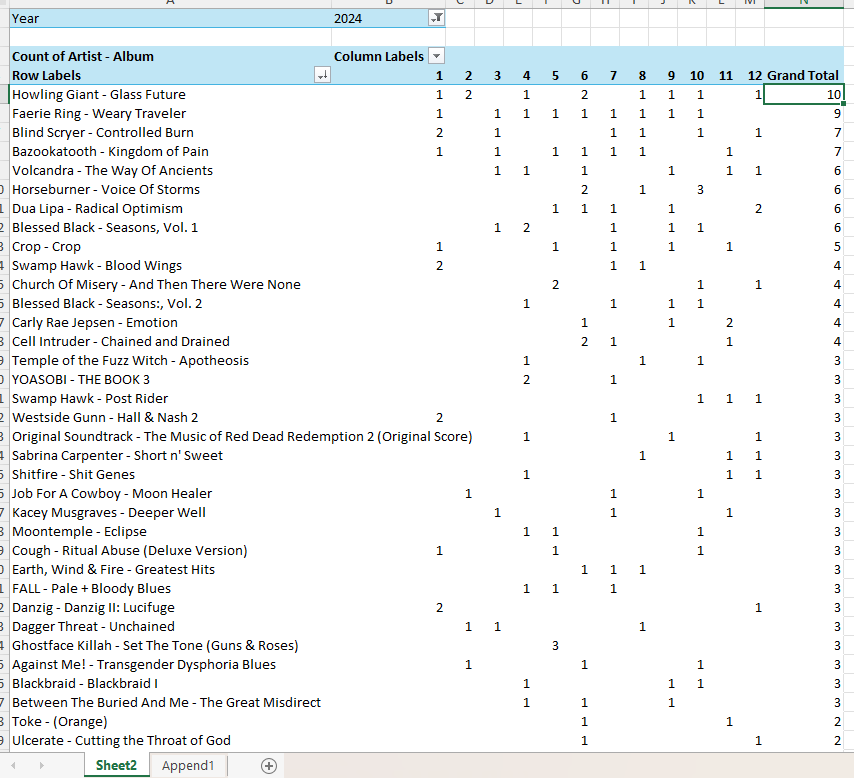Select Moontemple - Eclipse cell
Image resolution: width=854 pixels, height=778 pixels.
170,531
